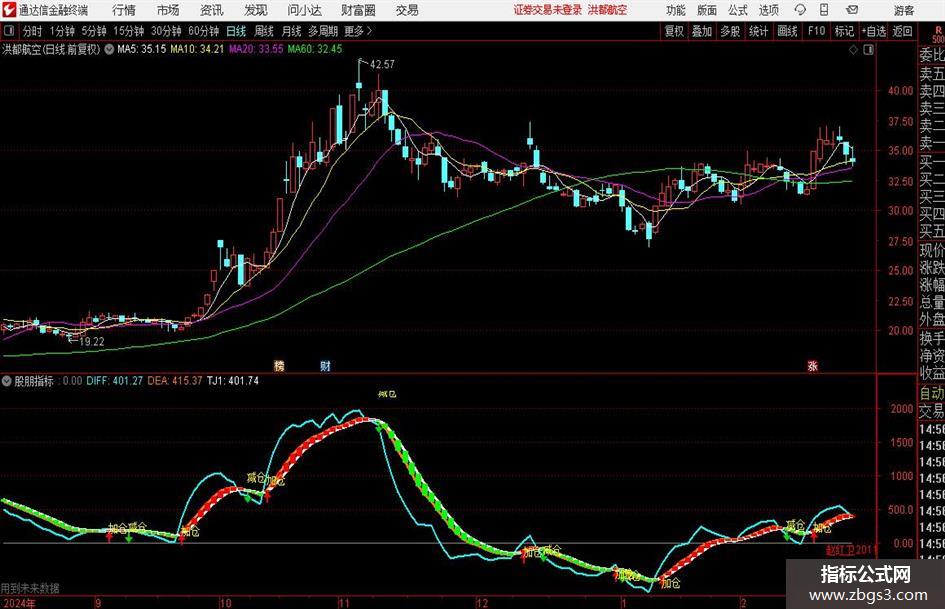Switch to the 30分钟 period tab

click(x=166, y=31)
